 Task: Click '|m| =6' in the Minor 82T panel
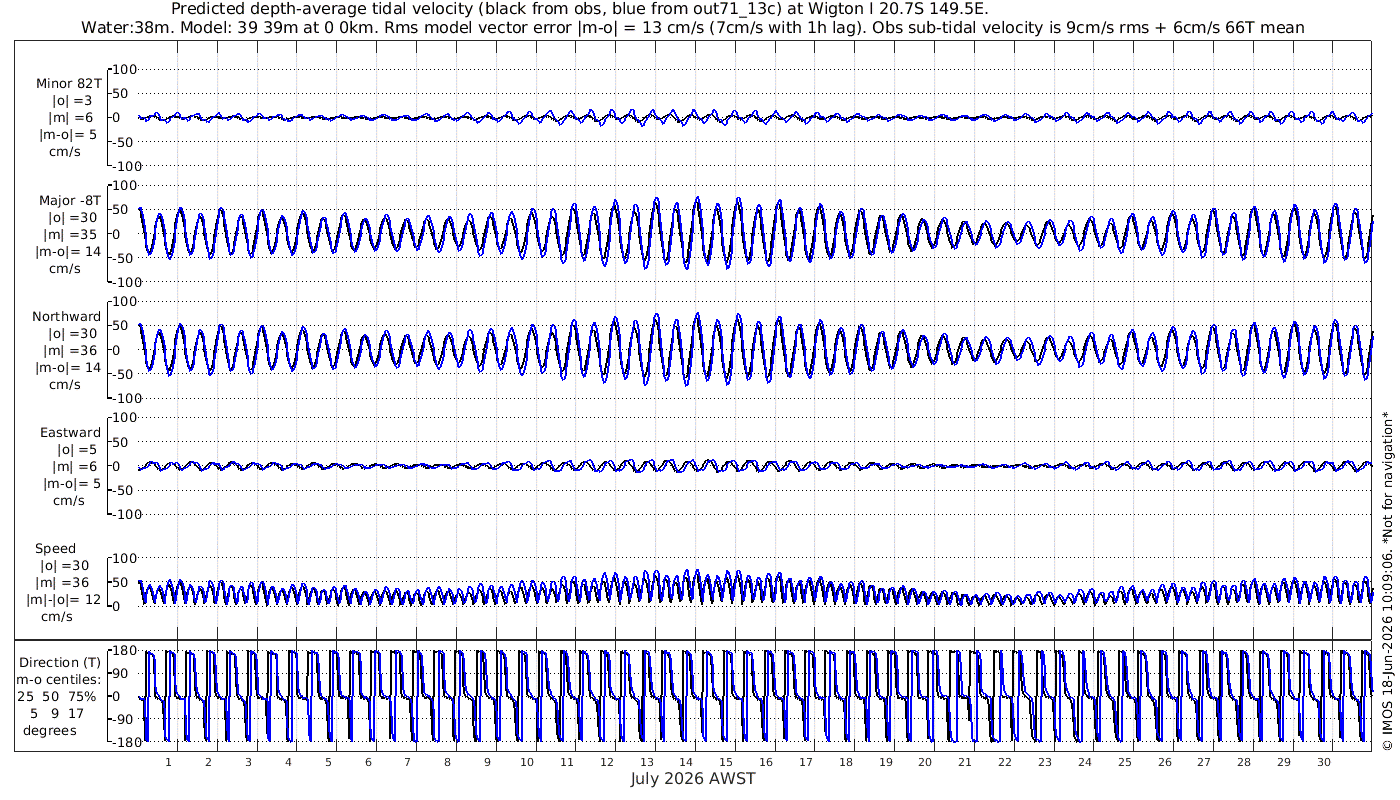click(72, 117)
